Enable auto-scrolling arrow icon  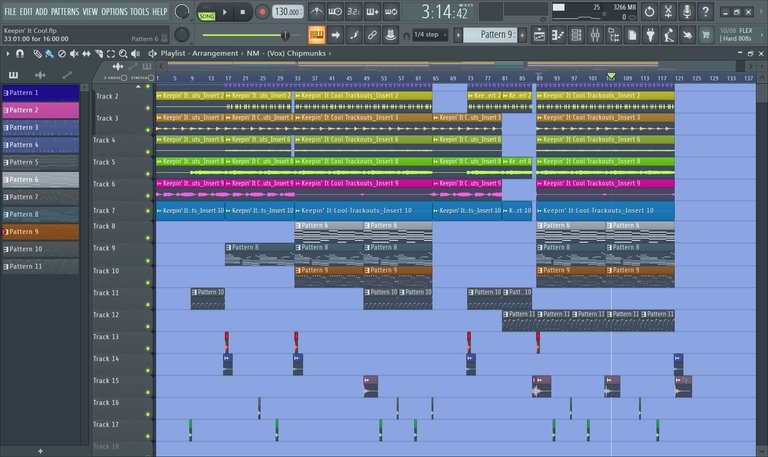coord(336,35)
